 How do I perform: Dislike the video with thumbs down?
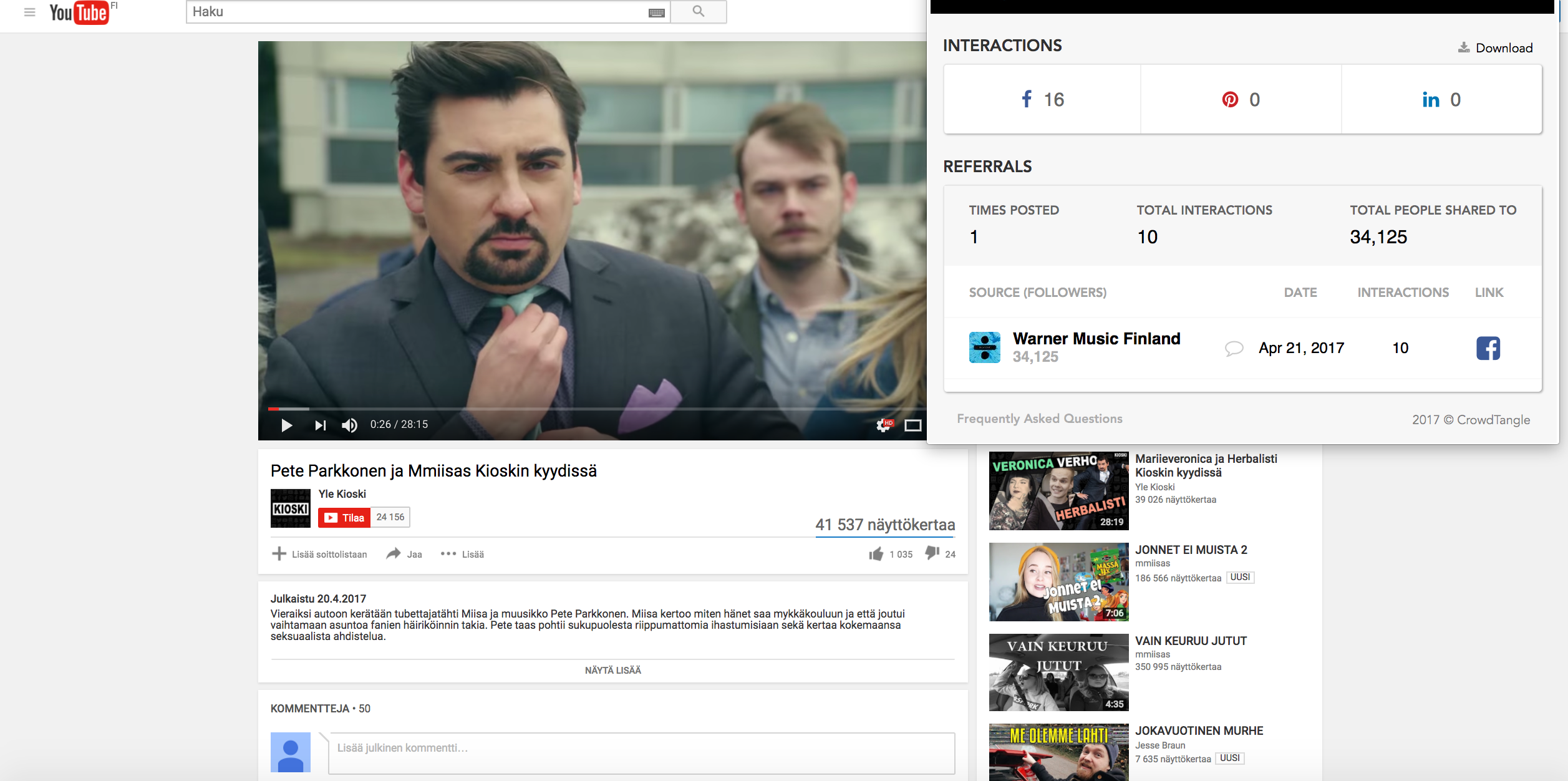pyautogui.click(x=932, y=553)
